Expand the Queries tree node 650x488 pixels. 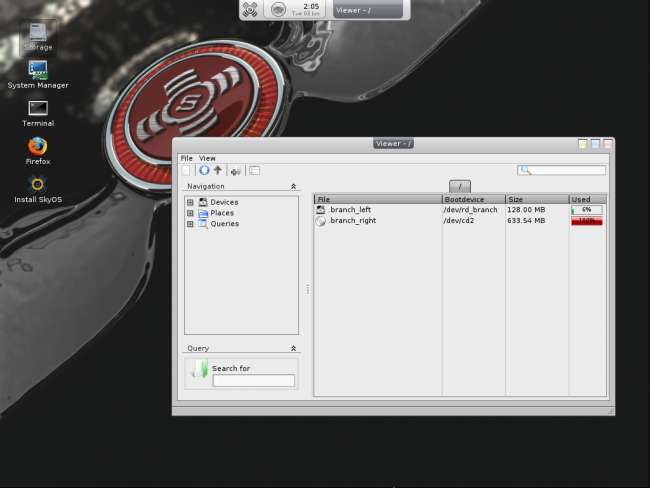click(x=190, y=224)
